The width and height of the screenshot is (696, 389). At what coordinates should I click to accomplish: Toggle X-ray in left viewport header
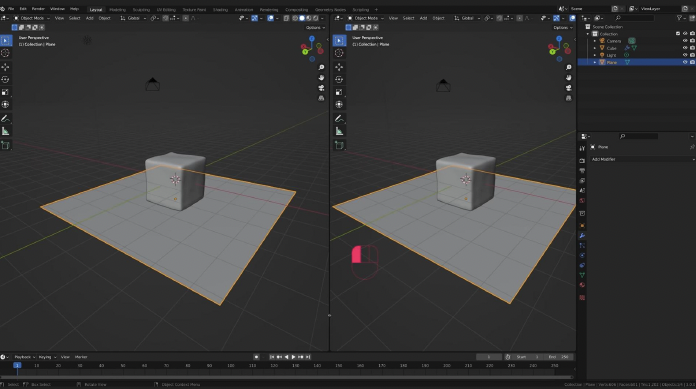286,18
